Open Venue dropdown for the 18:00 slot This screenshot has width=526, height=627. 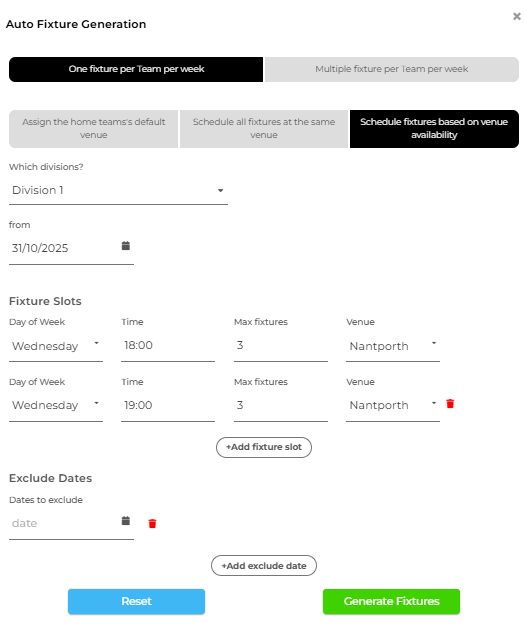[x=392, y=346]
